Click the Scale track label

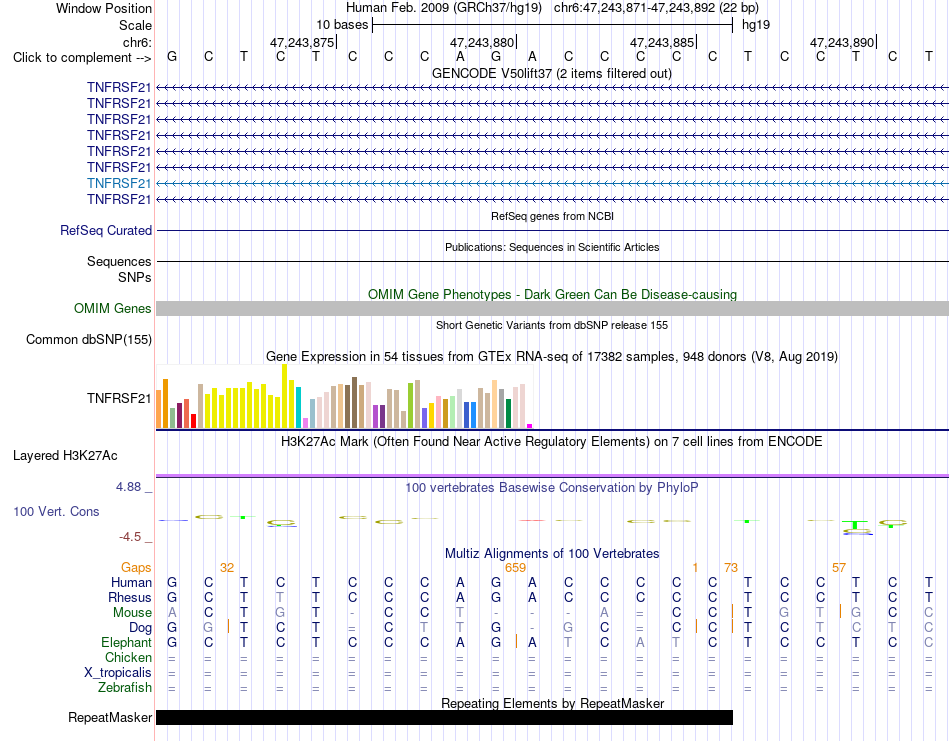click(x=135, y=25)
